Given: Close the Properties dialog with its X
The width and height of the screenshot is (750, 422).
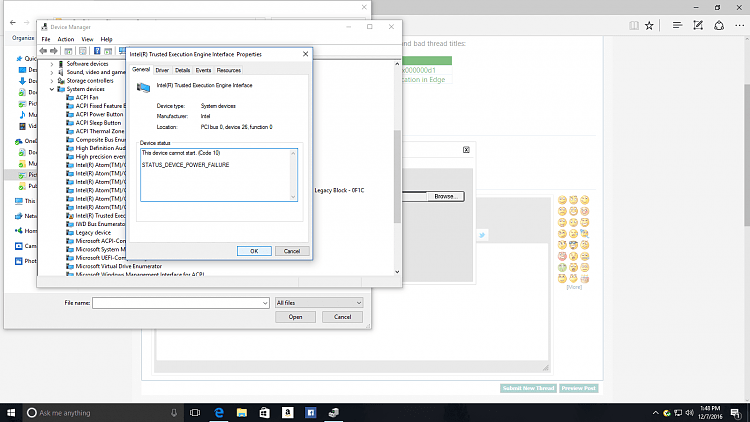Looking at the screenshot, I should click(x=306, y=54).
